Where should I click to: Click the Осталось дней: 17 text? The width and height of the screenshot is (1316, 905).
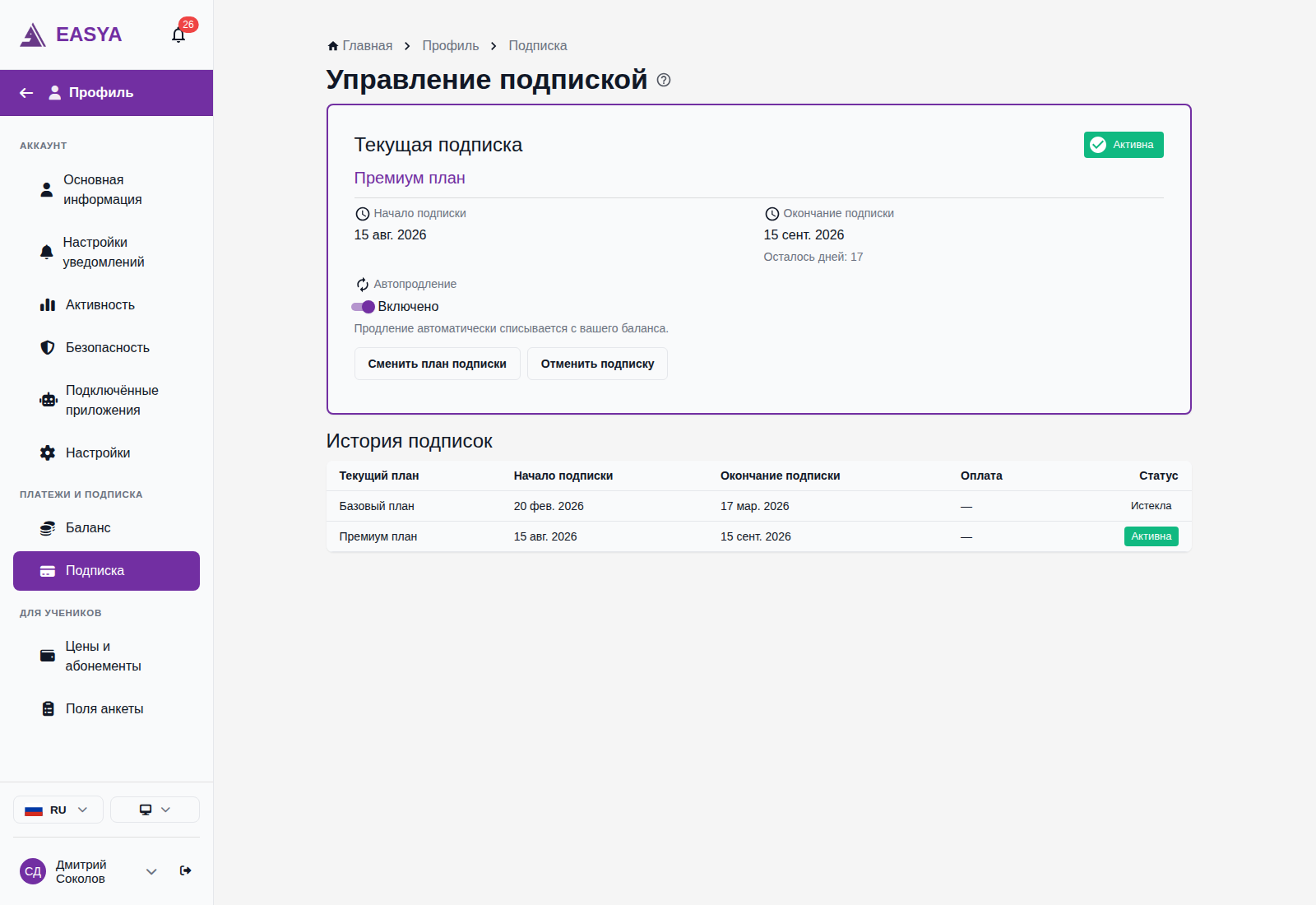[813, 257]
